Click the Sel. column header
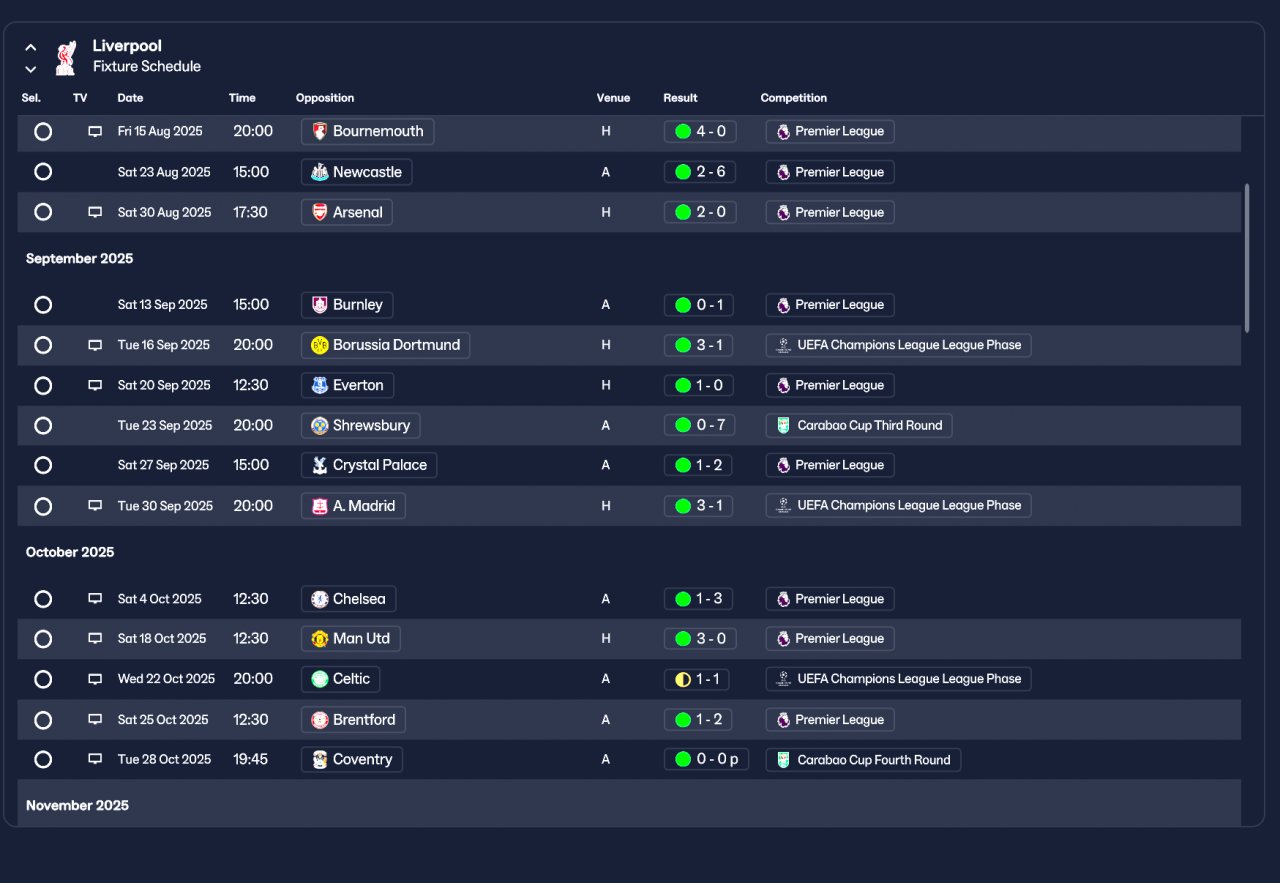The image size is (1280, 883). click(x=31, y=98)
